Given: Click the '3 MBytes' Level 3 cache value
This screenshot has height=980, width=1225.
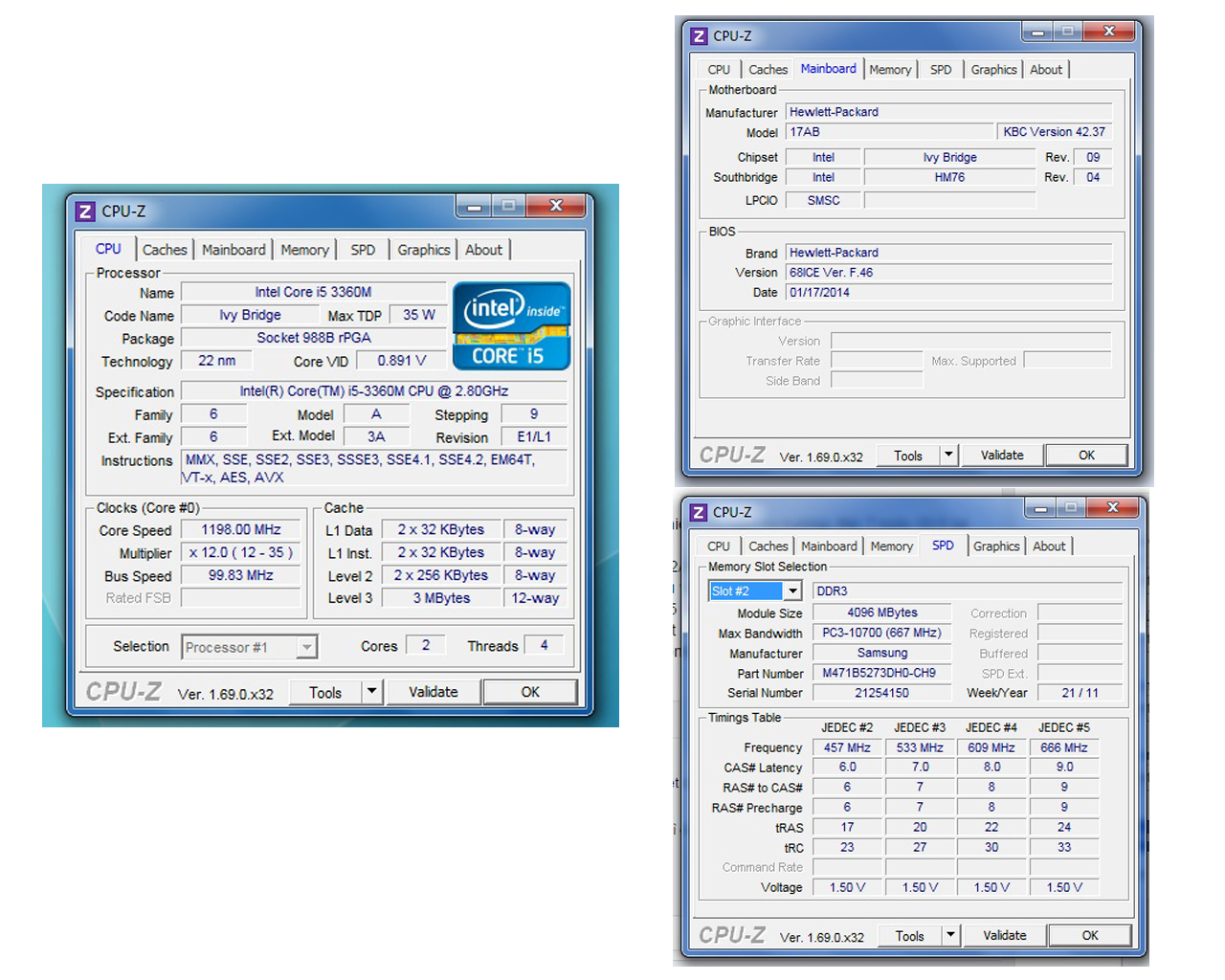Looking at the screenshot, I should [x=441, y=598].
